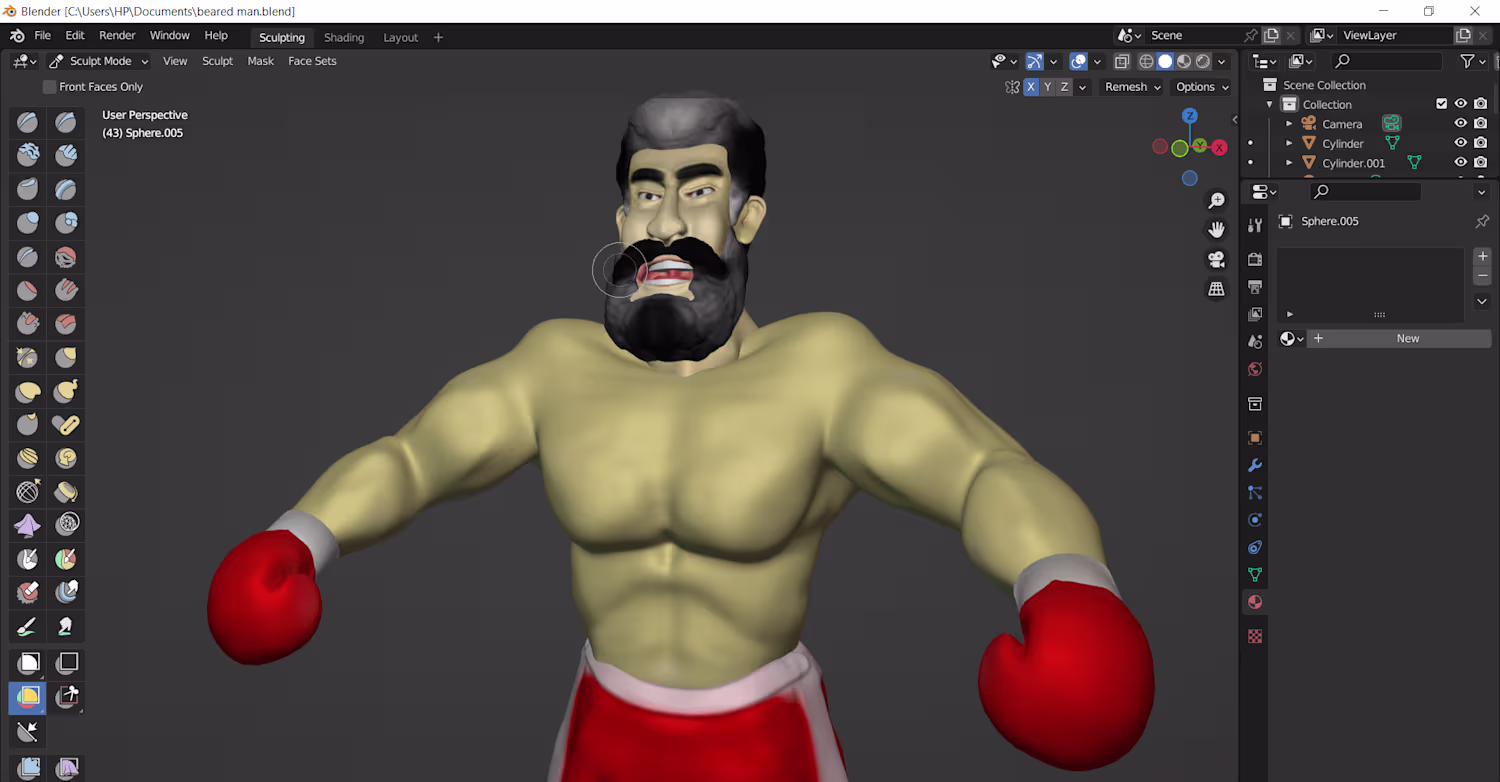This screenshot has width=1500, height=782.
Task: Toggle X axis symmetry button
Action: [x=1031, y=87]
